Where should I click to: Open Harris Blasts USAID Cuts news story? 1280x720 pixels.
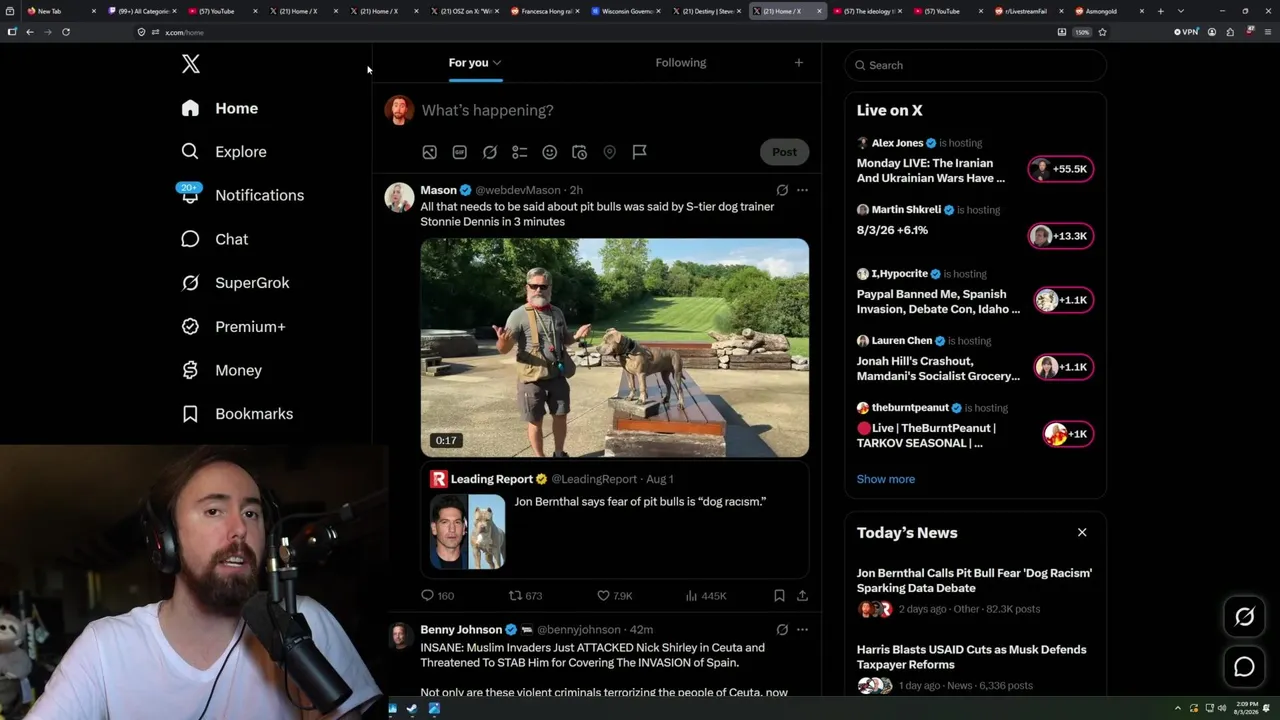975,667
